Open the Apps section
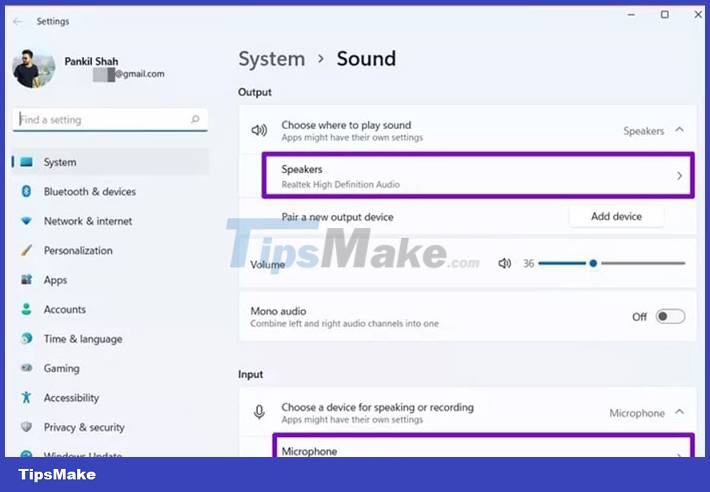Viewport: 710px width, 492px height. pyautogui.click(x=55, y=280)
